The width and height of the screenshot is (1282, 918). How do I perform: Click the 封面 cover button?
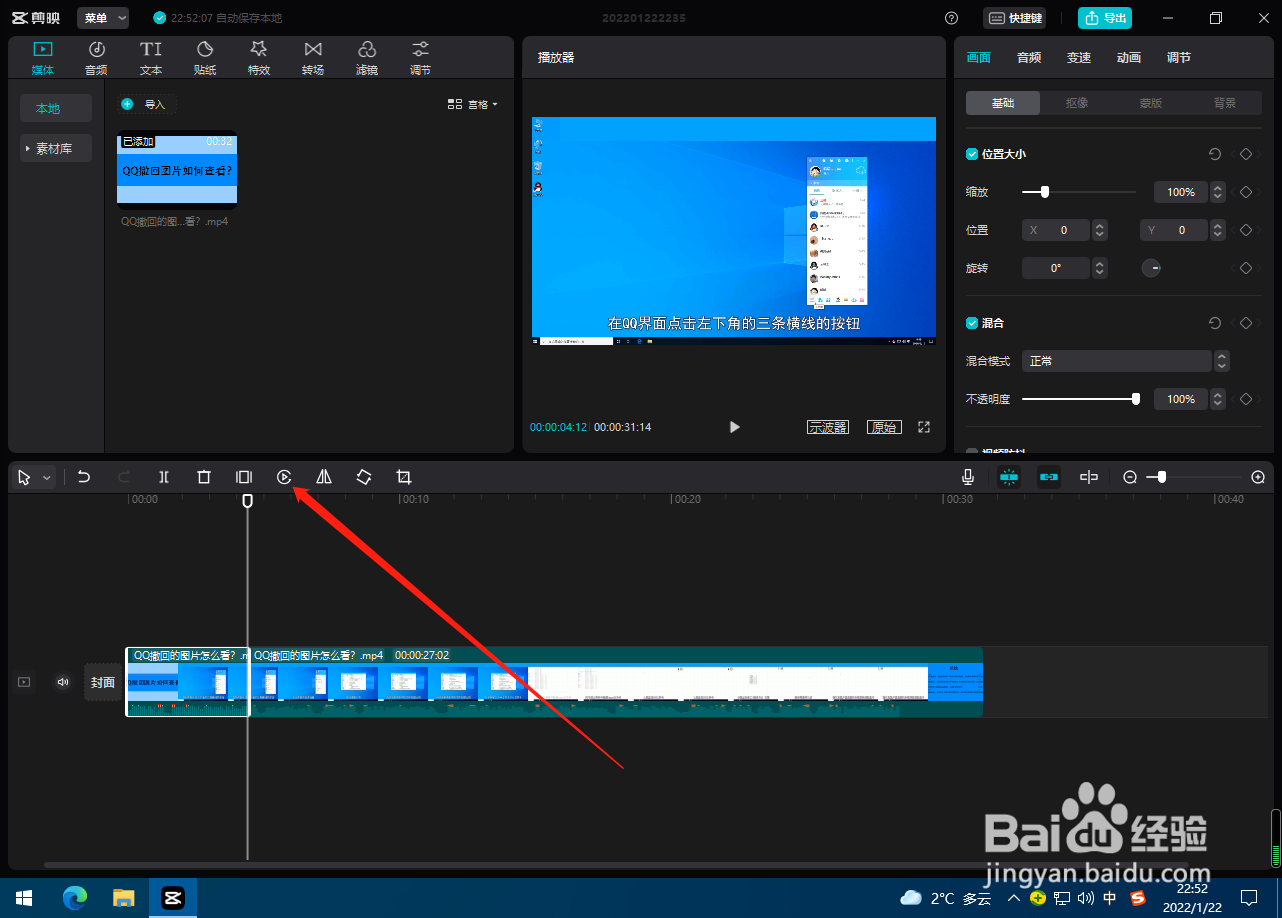tap(103, 682)
